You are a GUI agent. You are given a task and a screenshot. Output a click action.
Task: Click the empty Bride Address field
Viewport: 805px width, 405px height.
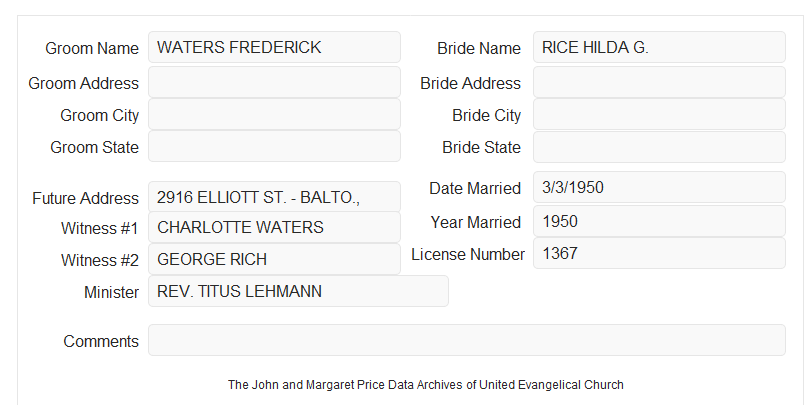659,82
